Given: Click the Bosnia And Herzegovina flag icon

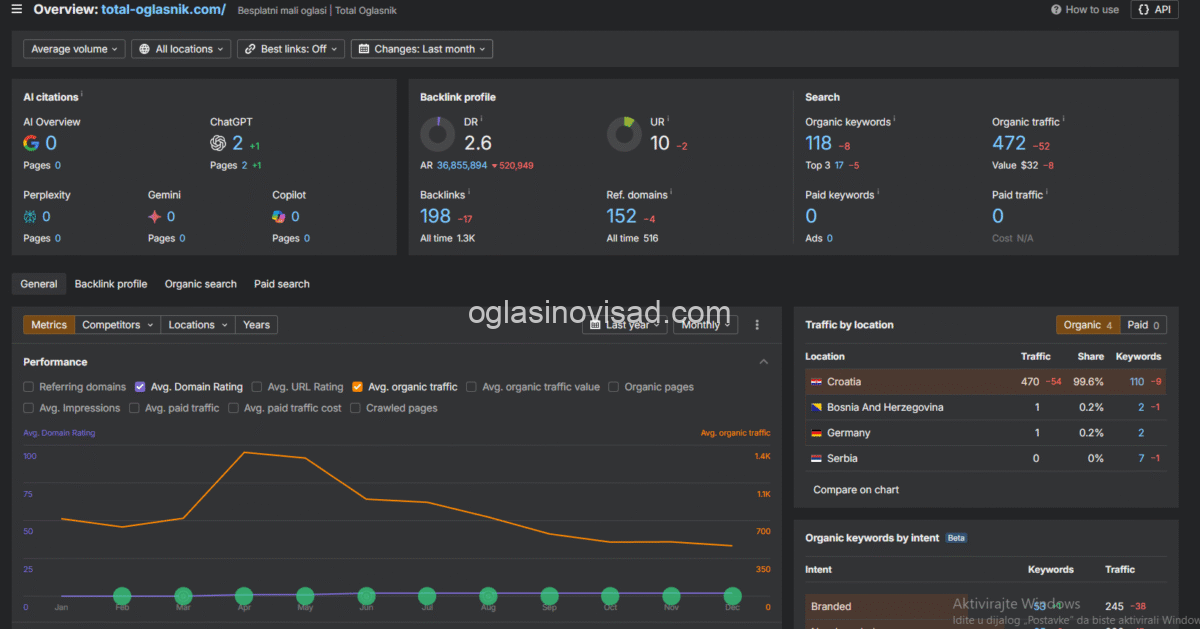Looking at the screenshot, I should point(816,407).
